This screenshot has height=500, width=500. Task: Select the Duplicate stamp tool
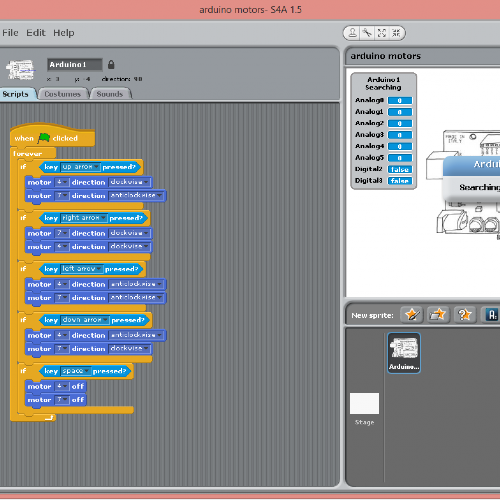[352, 33]
